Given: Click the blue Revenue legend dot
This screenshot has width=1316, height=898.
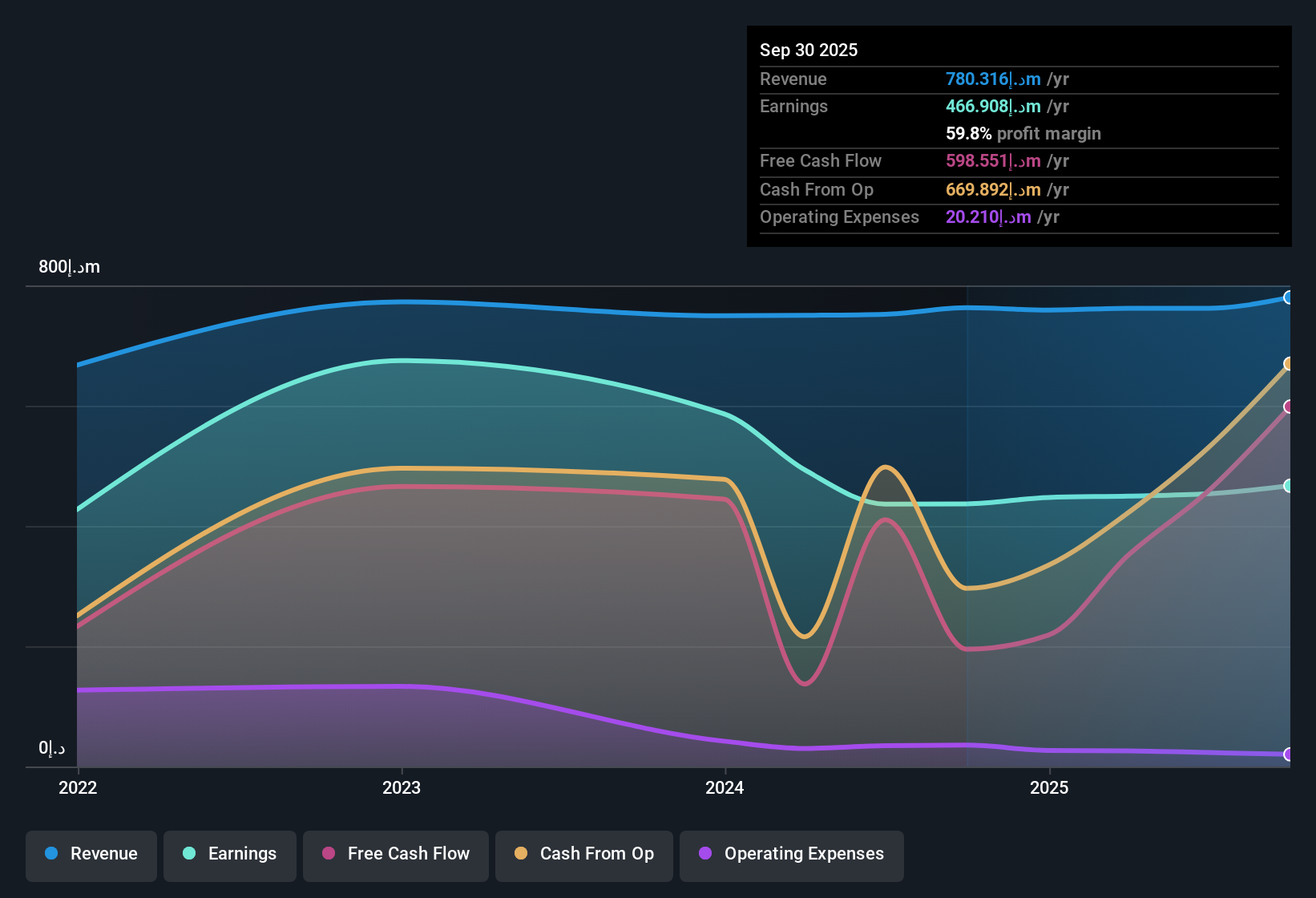Looking at the screenshot, I should click(x=51, y=854).
